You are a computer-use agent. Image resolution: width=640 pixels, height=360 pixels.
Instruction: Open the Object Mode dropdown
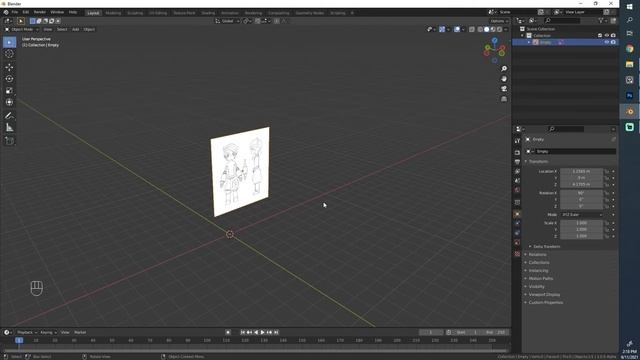[22, 29]
